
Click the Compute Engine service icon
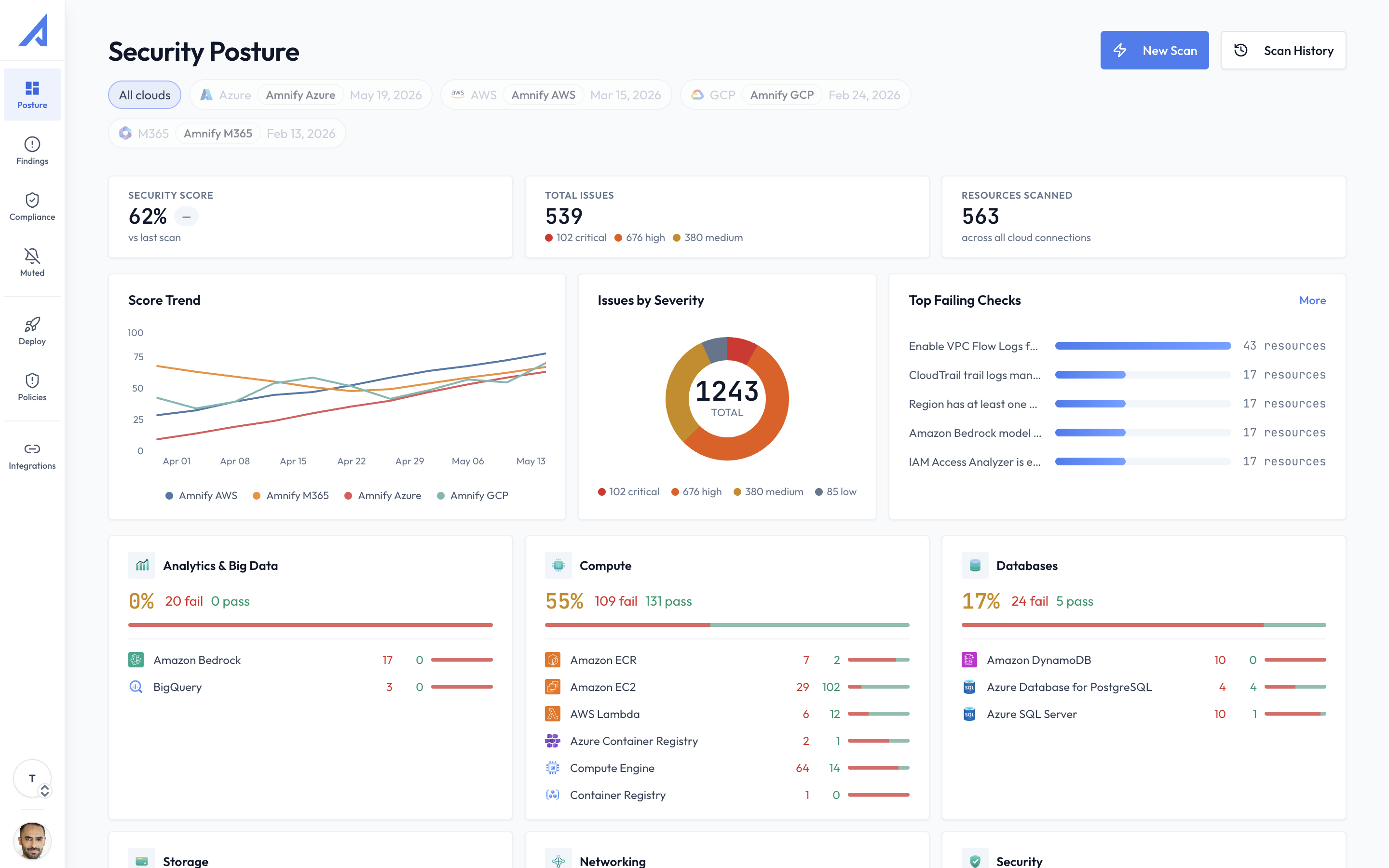point(553,768)
